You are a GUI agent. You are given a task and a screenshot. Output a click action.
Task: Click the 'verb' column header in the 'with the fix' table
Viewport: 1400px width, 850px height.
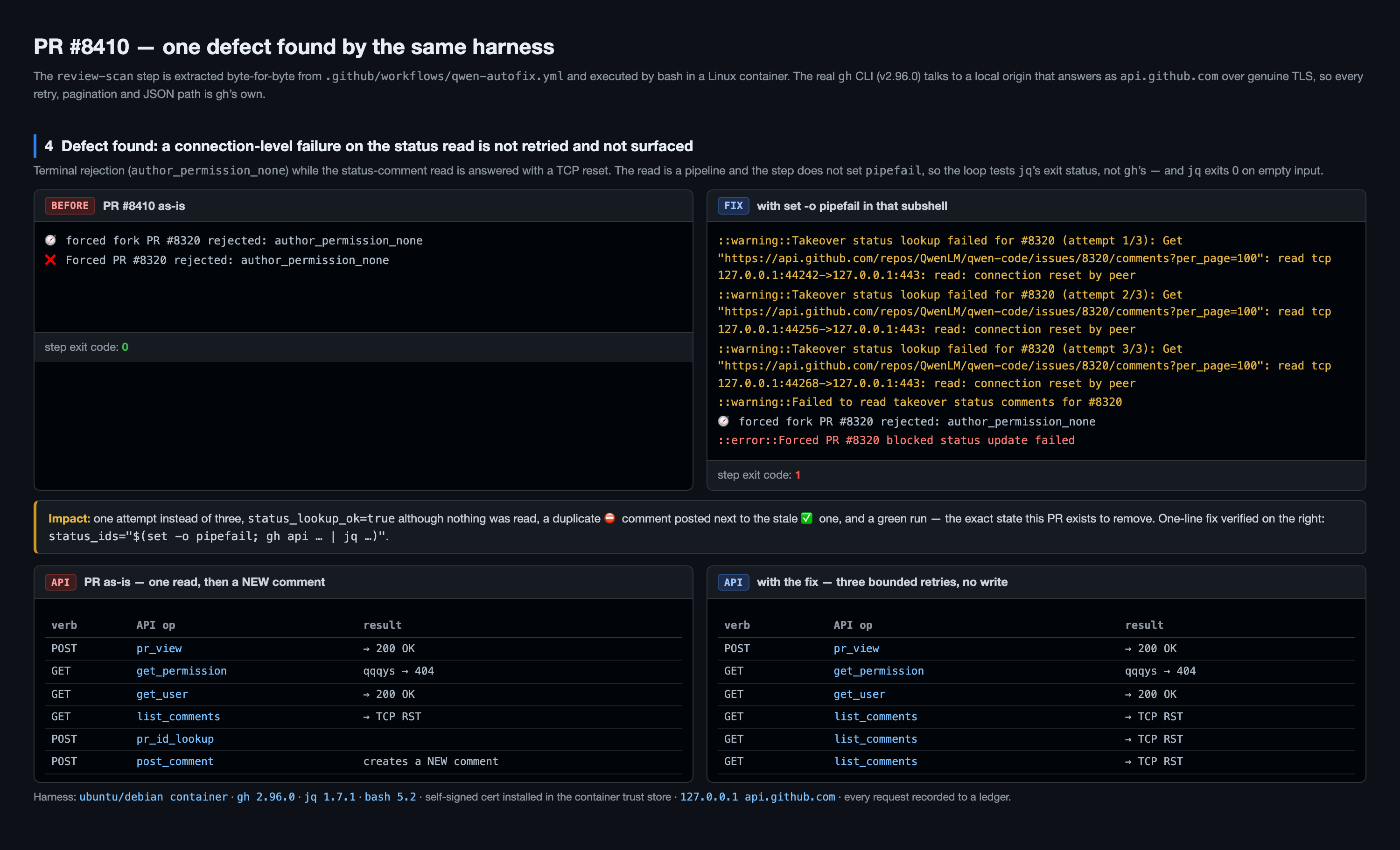point(737,625)
